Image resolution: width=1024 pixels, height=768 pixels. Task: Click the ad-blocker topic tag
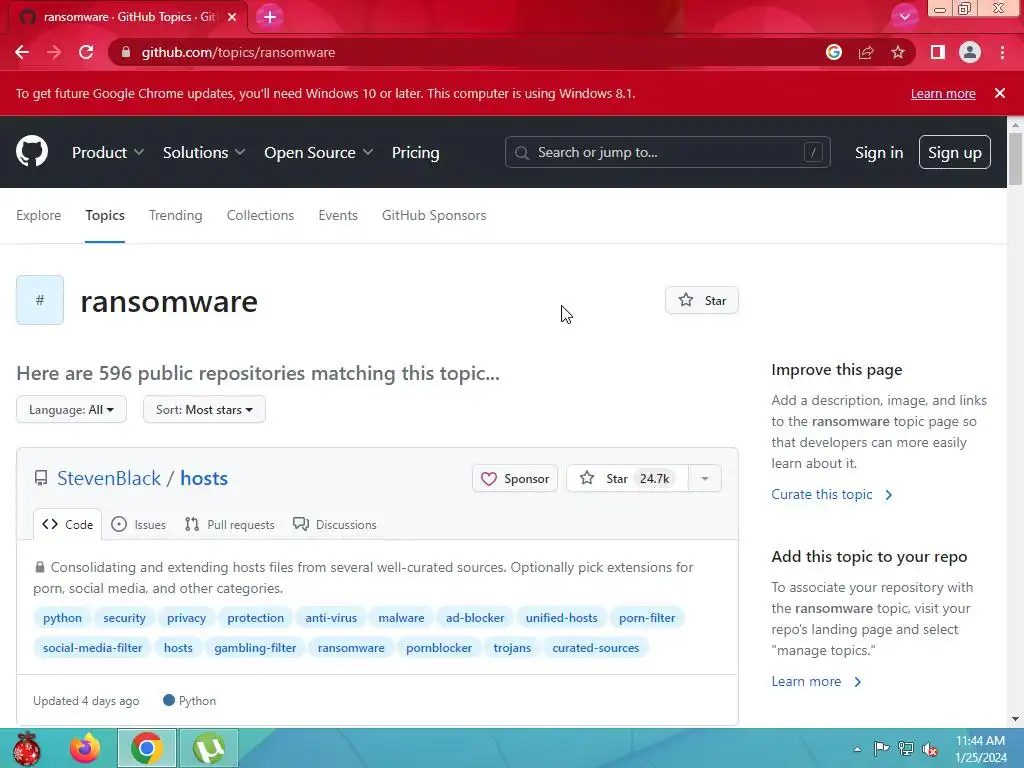(475, 618)
